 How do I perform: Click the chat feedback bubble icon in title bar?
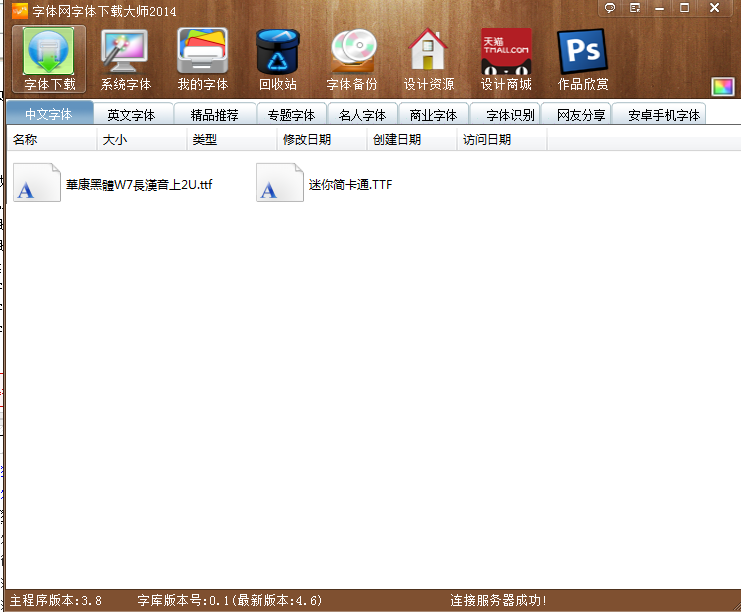point(610,8)
